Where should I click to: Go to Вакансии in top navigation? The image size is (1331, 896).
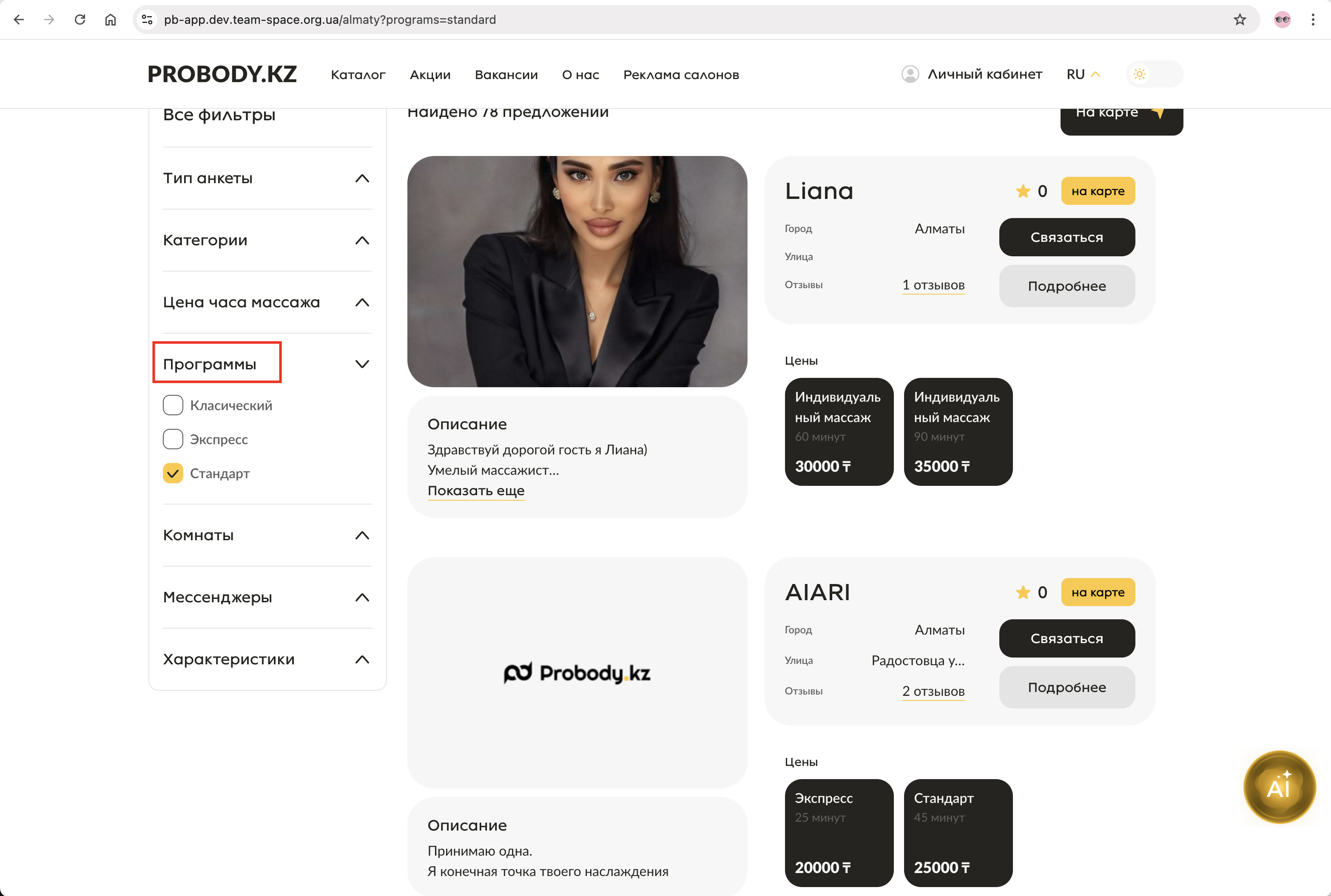pos(506,75)
